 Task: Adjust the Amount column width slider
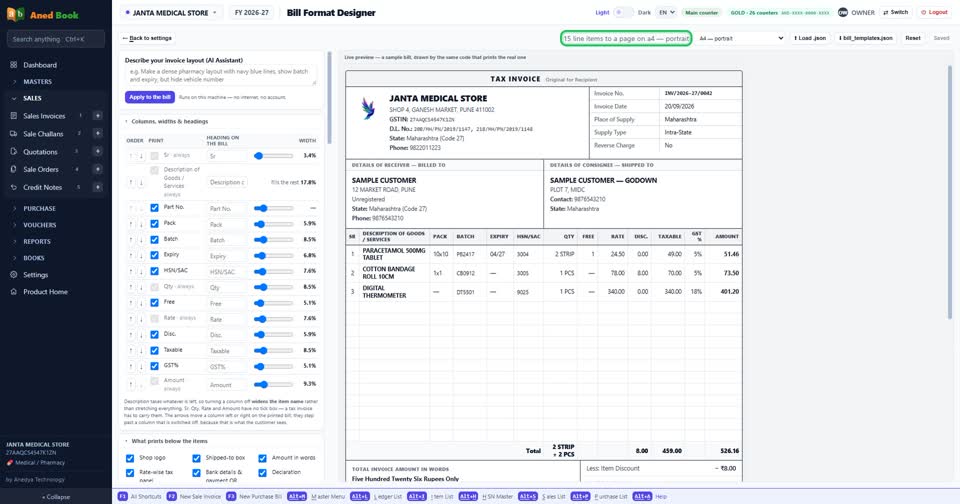[x=273, y=385]
